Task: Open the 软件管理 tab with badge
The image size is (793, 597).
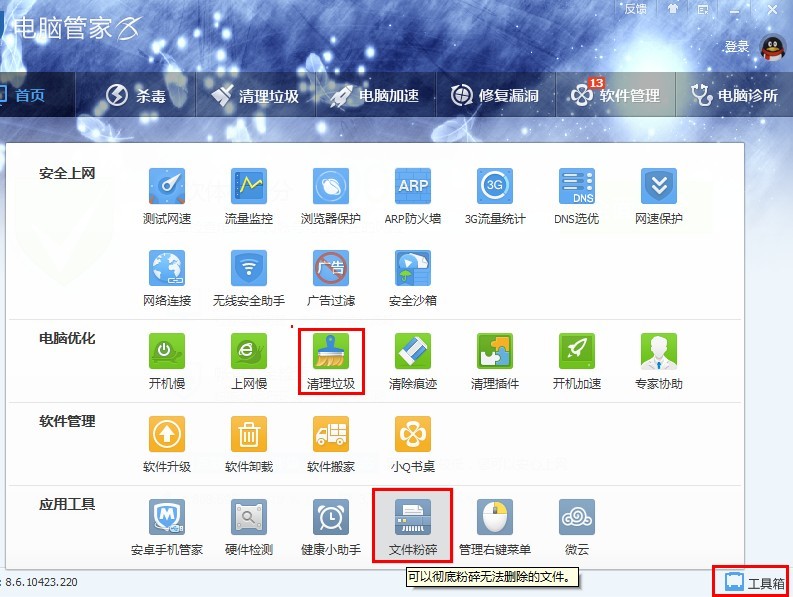Action: click(x=615, y=95)
